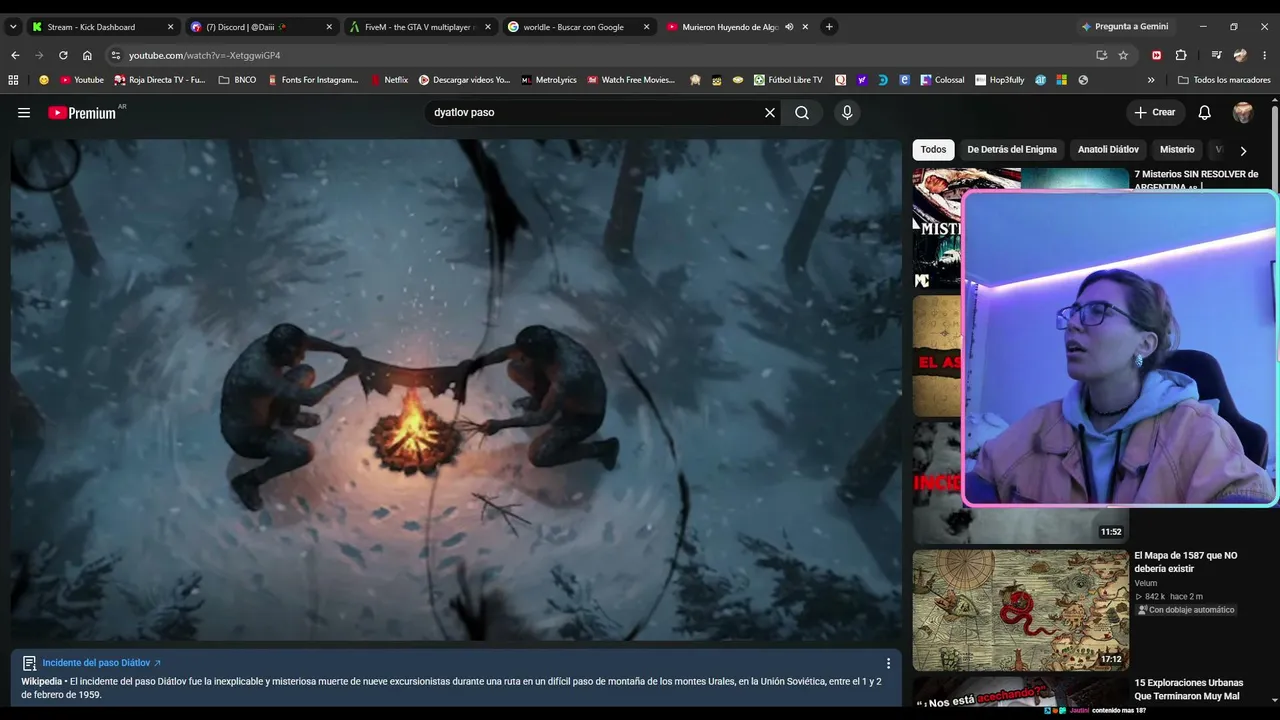Switch to worldle - Buscar con Google tab
Viewport: 1280px width, 720px height.
(579, 27)
